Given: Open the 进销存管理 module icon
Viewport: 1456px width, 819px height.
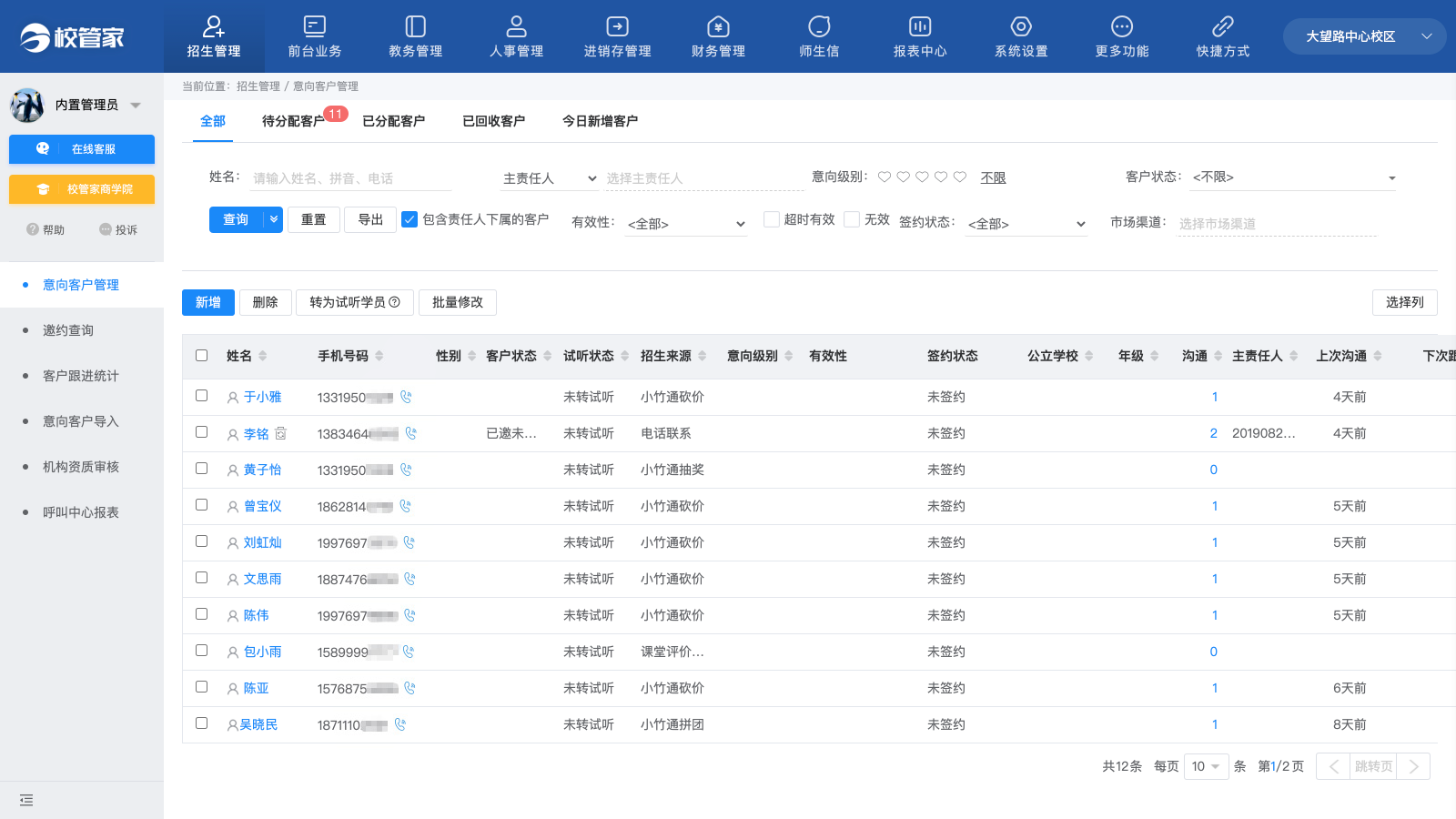Looking at the screenshot, I should point(618,26).
